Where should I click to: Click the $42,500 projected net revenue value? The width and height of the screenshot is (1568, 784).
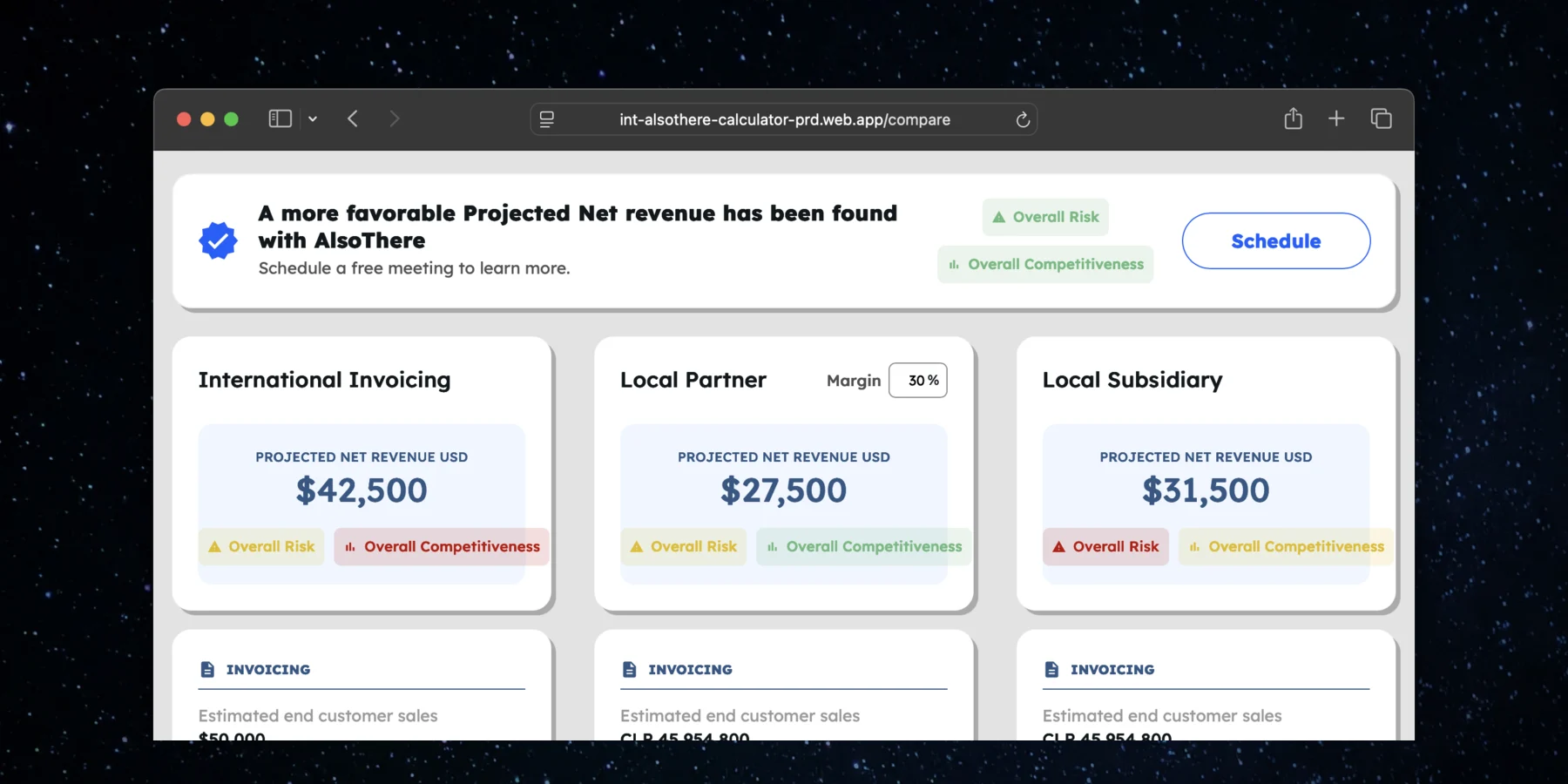[x=362, y=490]
